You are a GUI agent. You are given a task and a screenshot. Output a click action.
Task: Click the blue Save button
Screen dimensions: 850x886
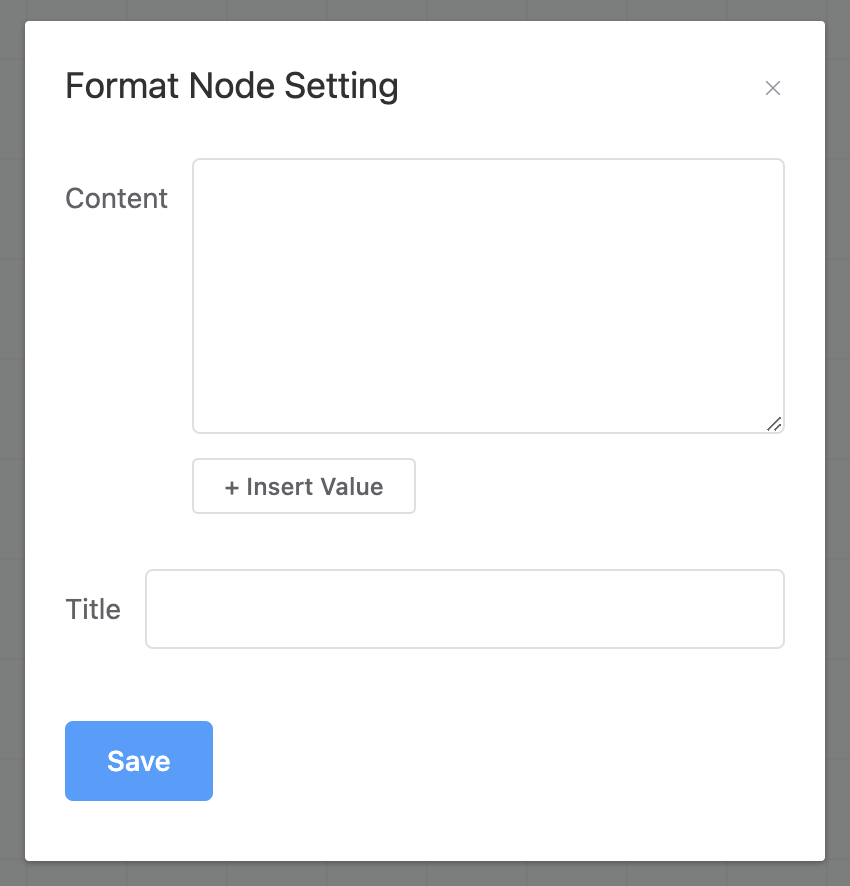coord(139,761)
